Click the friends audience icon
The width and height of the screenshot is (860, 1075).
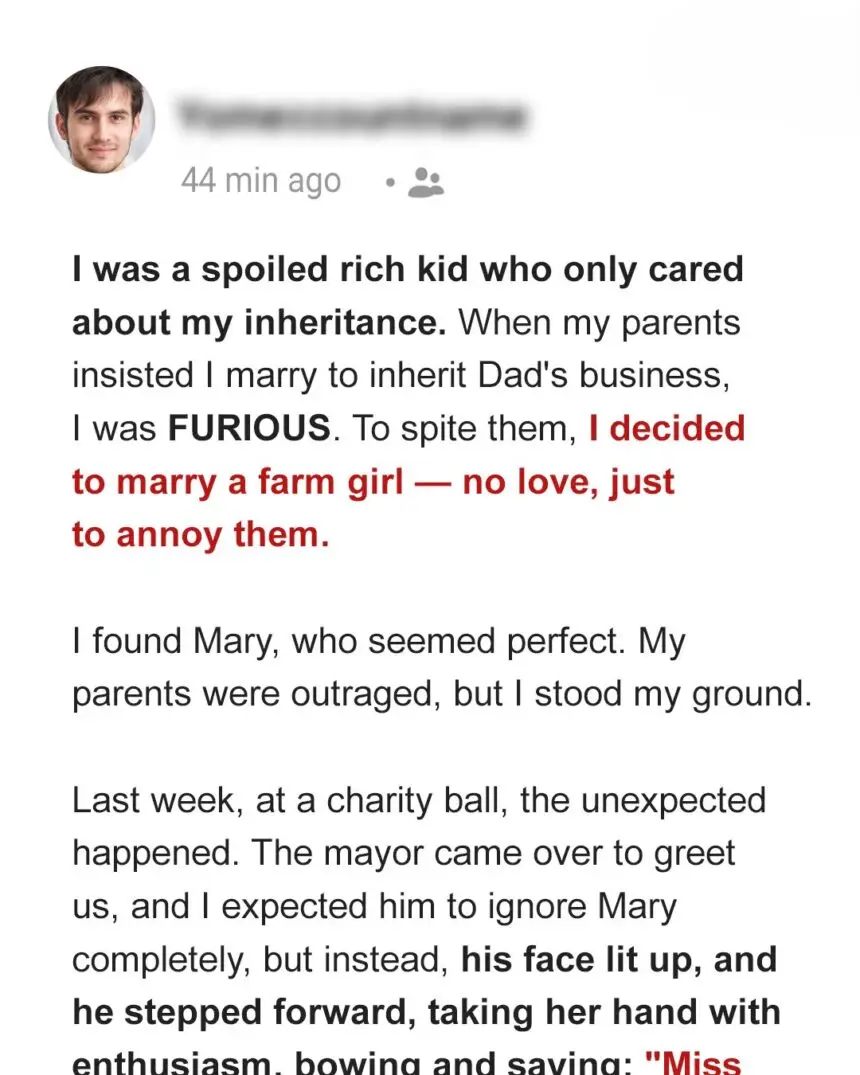(428, 182)
